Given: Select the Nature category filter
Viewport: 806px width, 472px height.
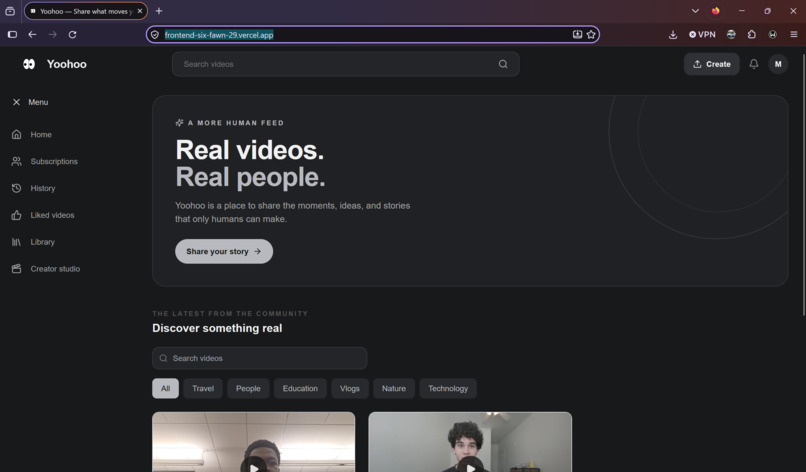Looking at the screenshot, I should (x=394, y=388).
